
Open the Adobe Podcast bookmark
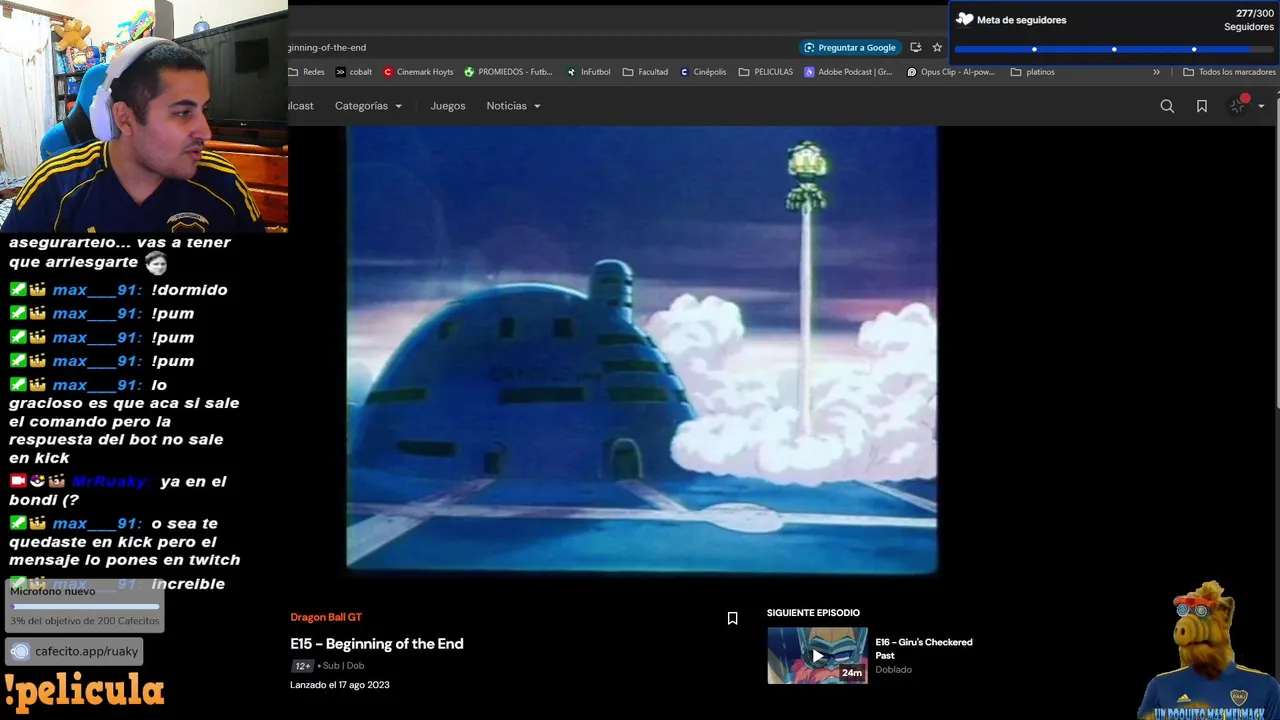[848, 72]
